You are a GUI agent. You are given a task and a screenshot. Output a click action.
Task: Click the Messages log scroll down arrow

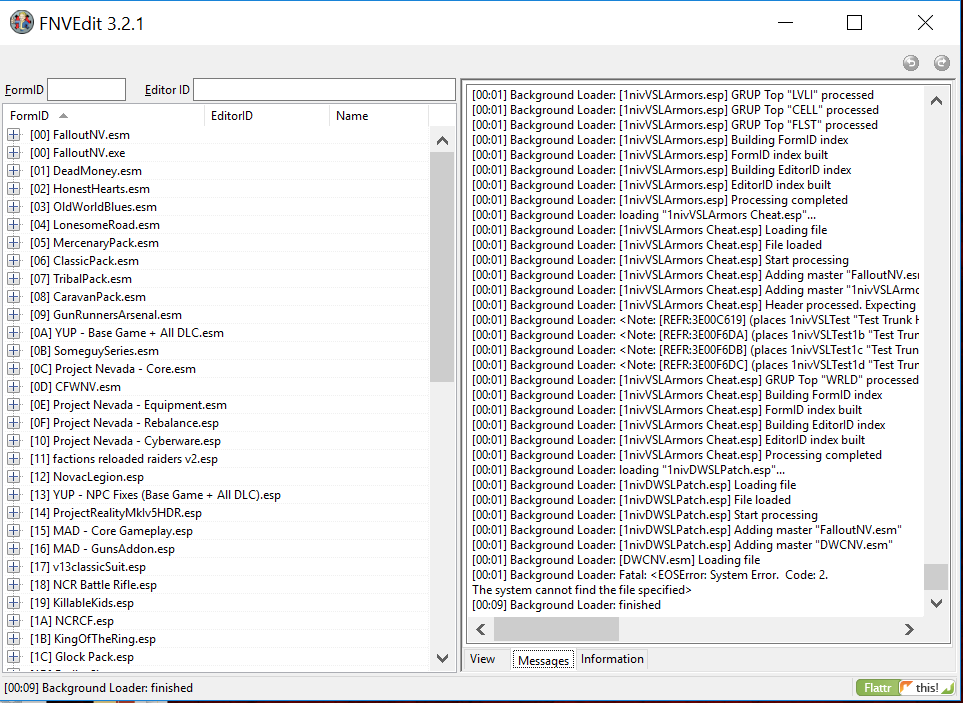936,604
